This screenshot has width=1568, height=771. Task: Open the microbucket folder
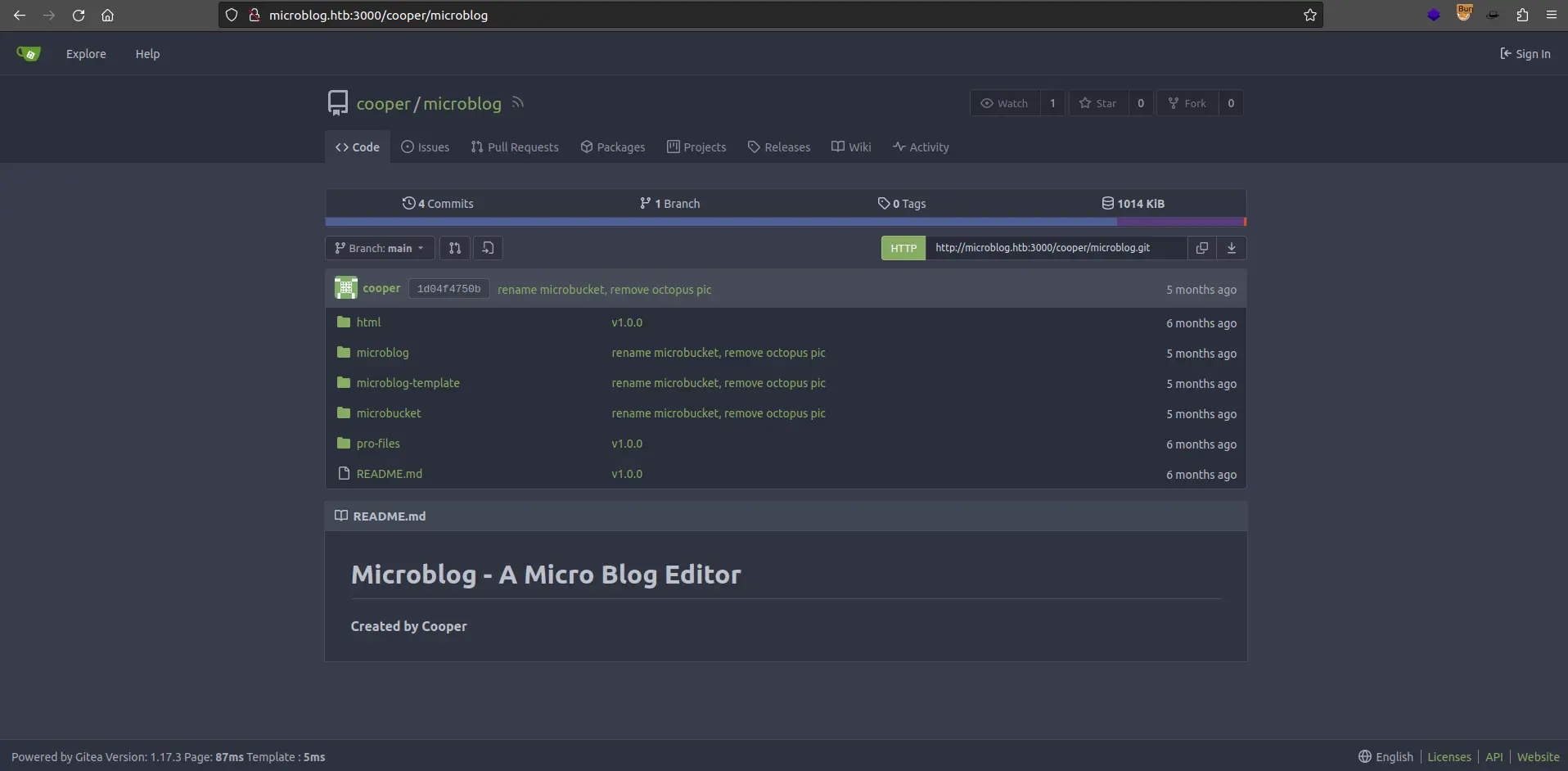coord(389,413)
